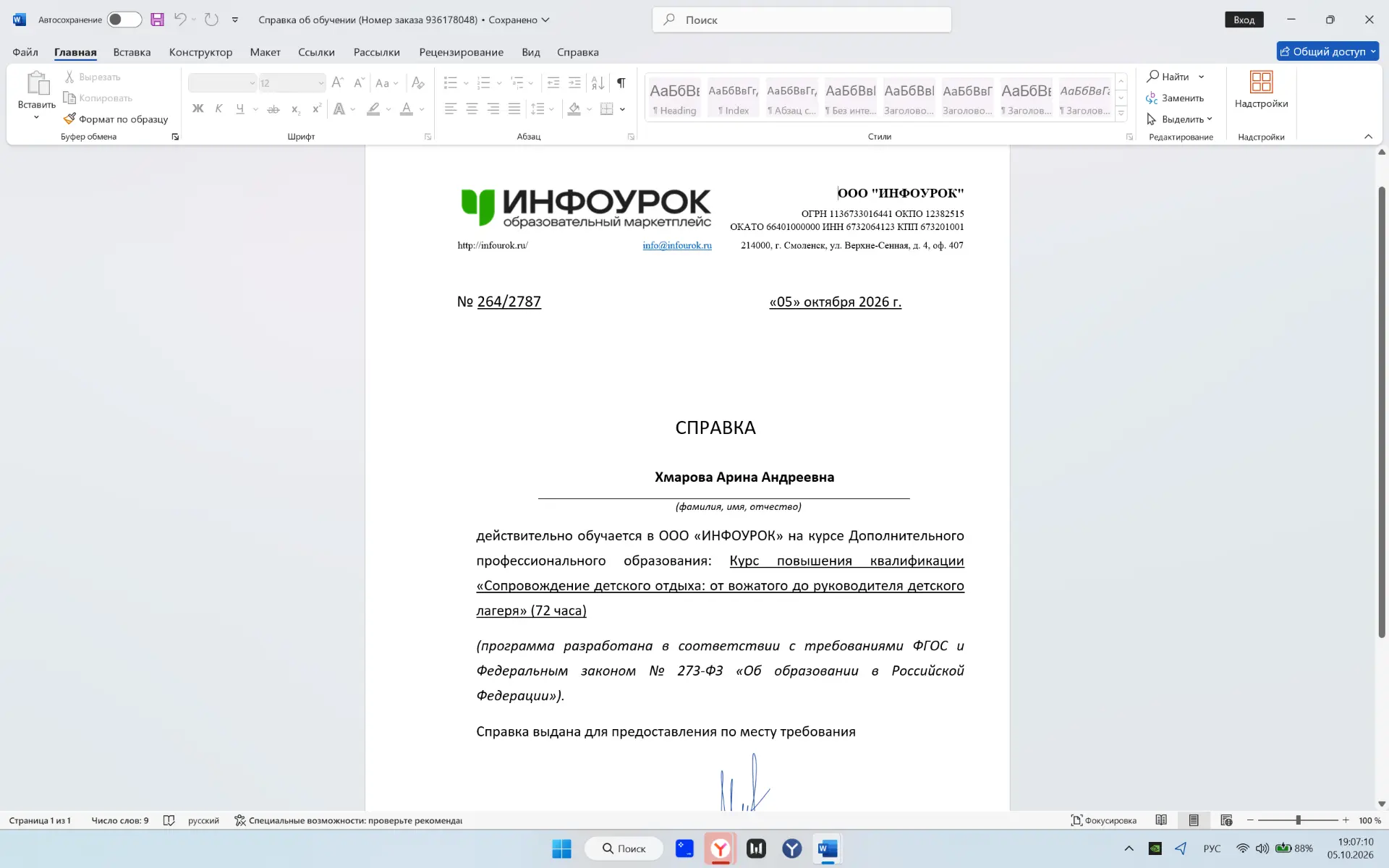The image size is (1389, 868).
Task: Decrease font size with the smaller A icon
Action: 358,83
